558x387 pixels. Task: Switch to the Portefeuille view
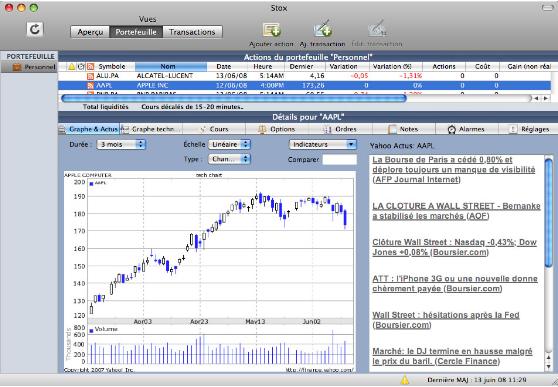[x=136, y=32]
